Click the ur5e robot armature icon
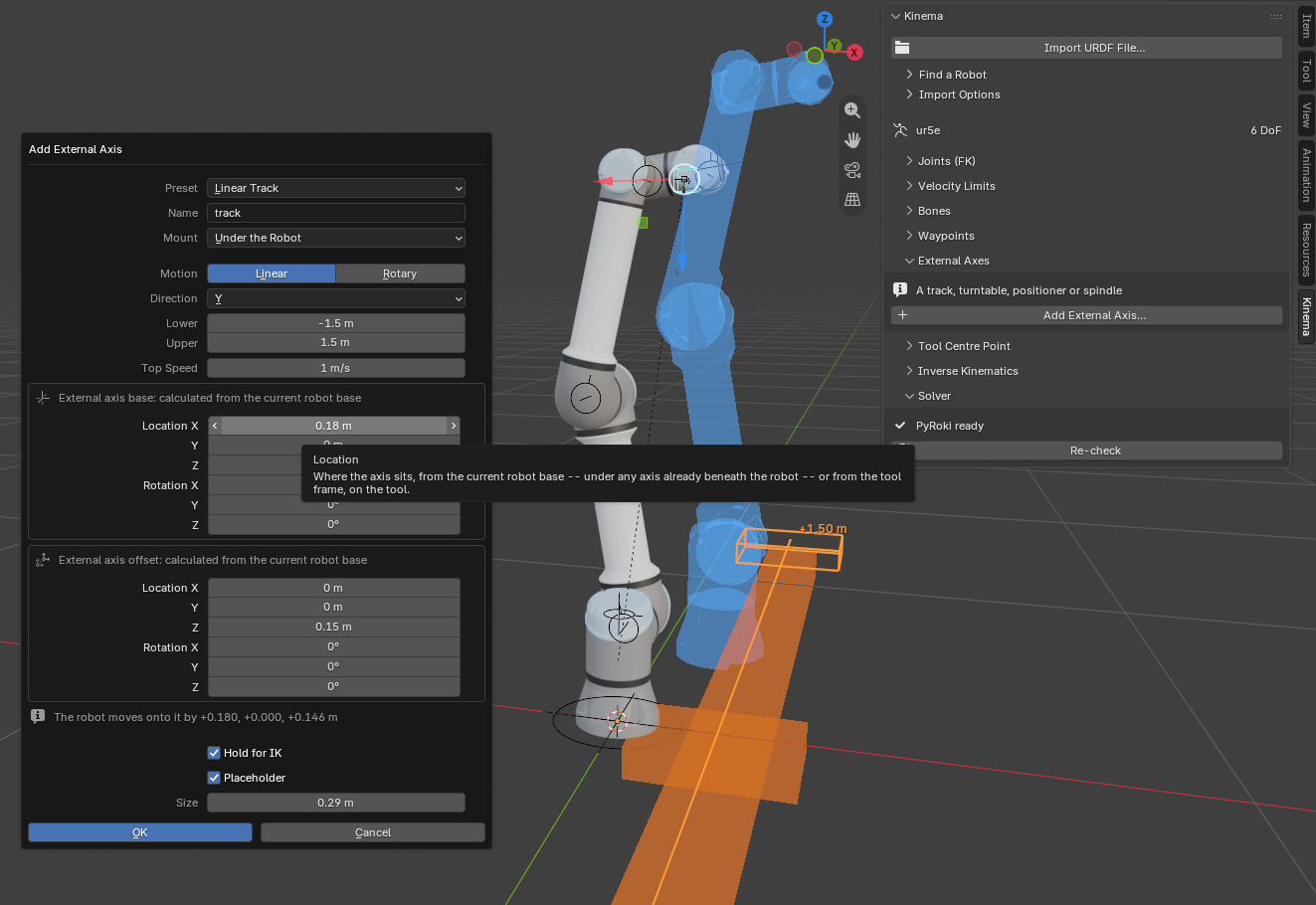 [x=900, y=130]
